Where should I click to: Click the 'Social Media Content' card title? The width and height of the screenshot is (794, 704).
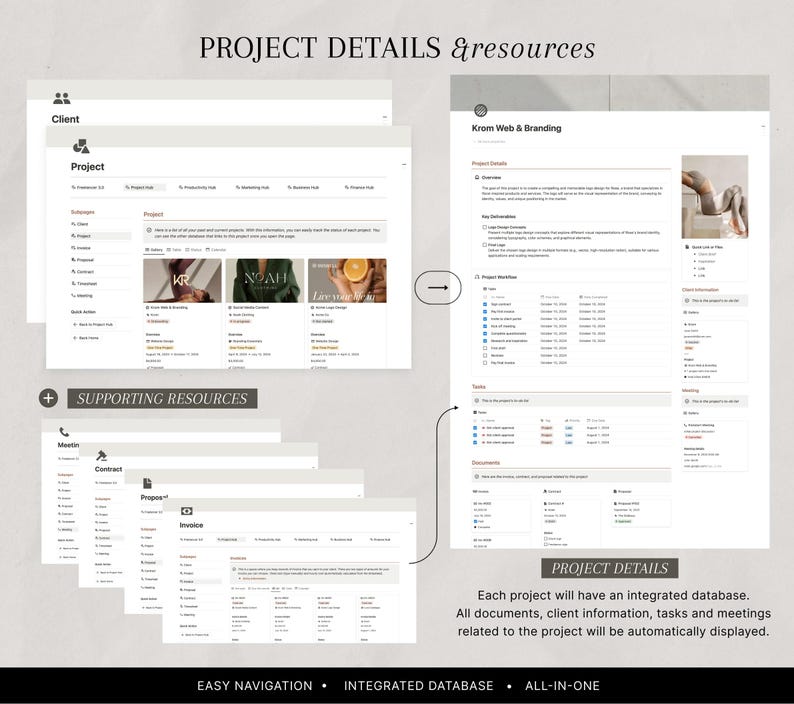[x=251, y=307]
